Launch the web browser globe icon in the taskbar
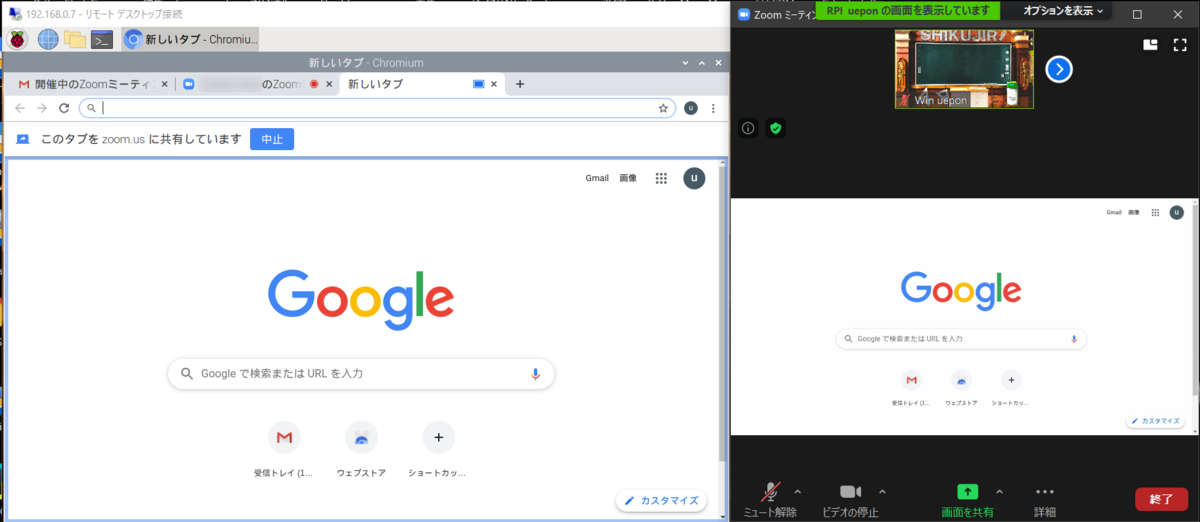 coord(47,40)
